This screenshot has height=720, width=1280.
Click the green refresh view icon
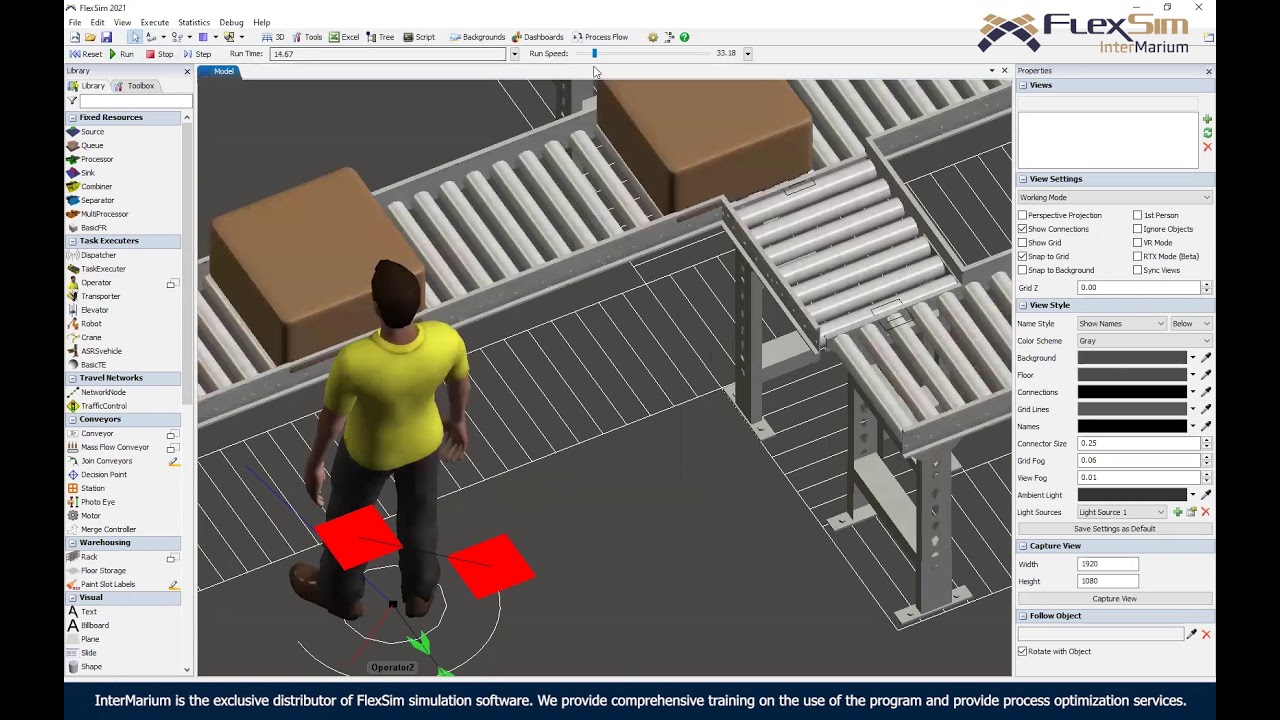click(x=1207, y=133)
